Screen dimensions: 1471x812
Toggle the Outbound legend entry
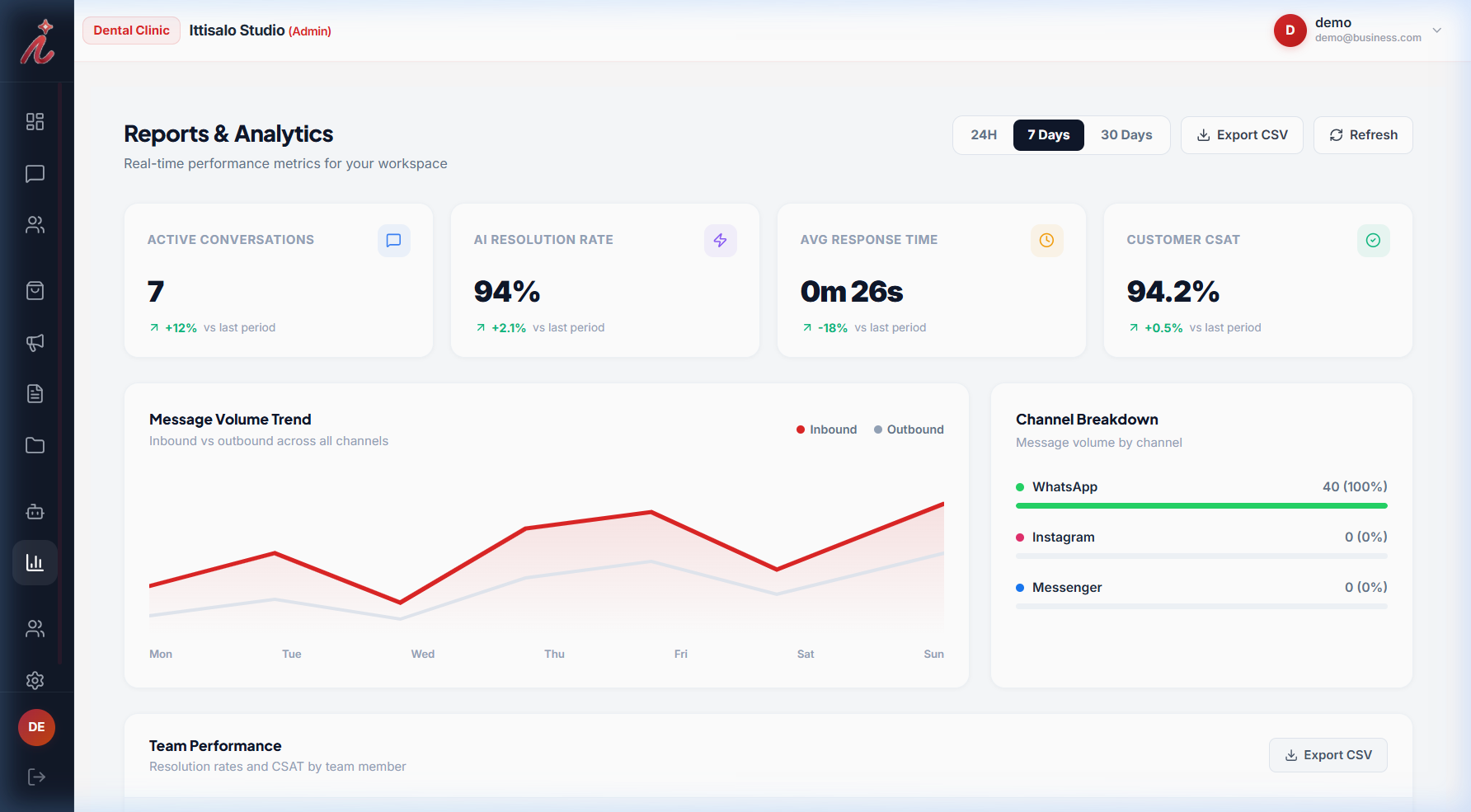(909, 429)
